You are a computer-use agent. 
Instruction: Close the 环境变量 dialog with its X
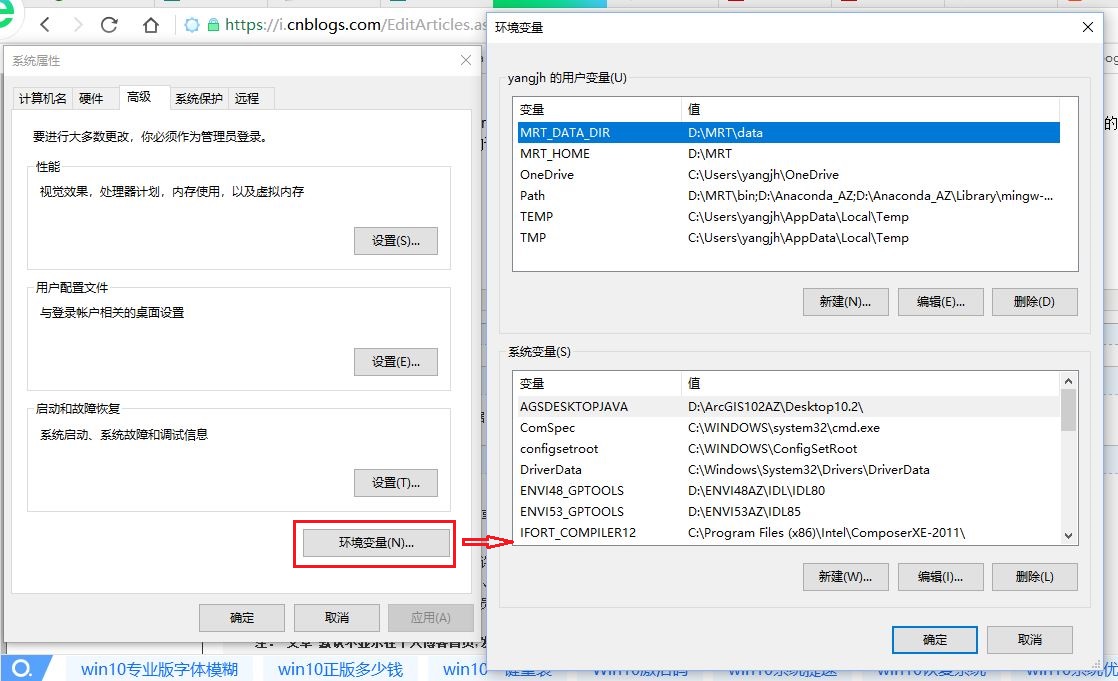[1087, 27]
